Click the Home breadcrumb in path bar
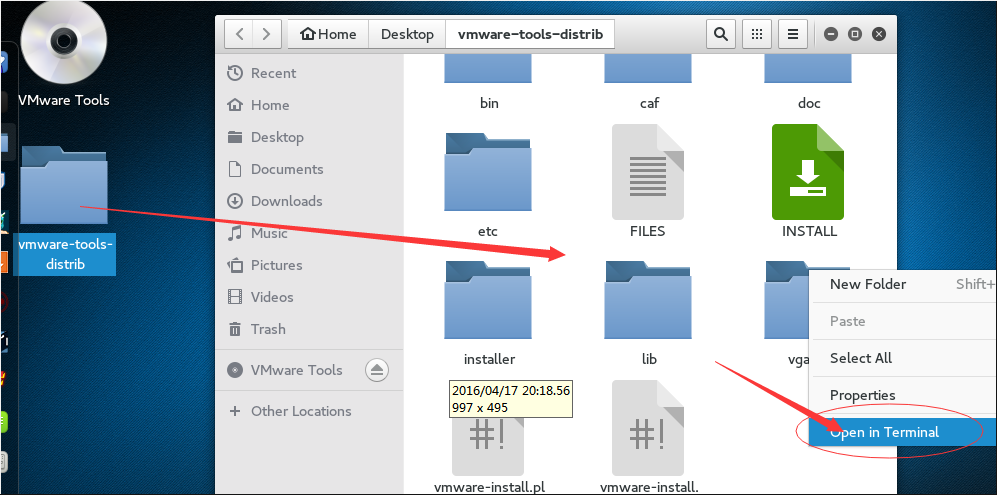 pyautogui.click(x=328, y=34)
